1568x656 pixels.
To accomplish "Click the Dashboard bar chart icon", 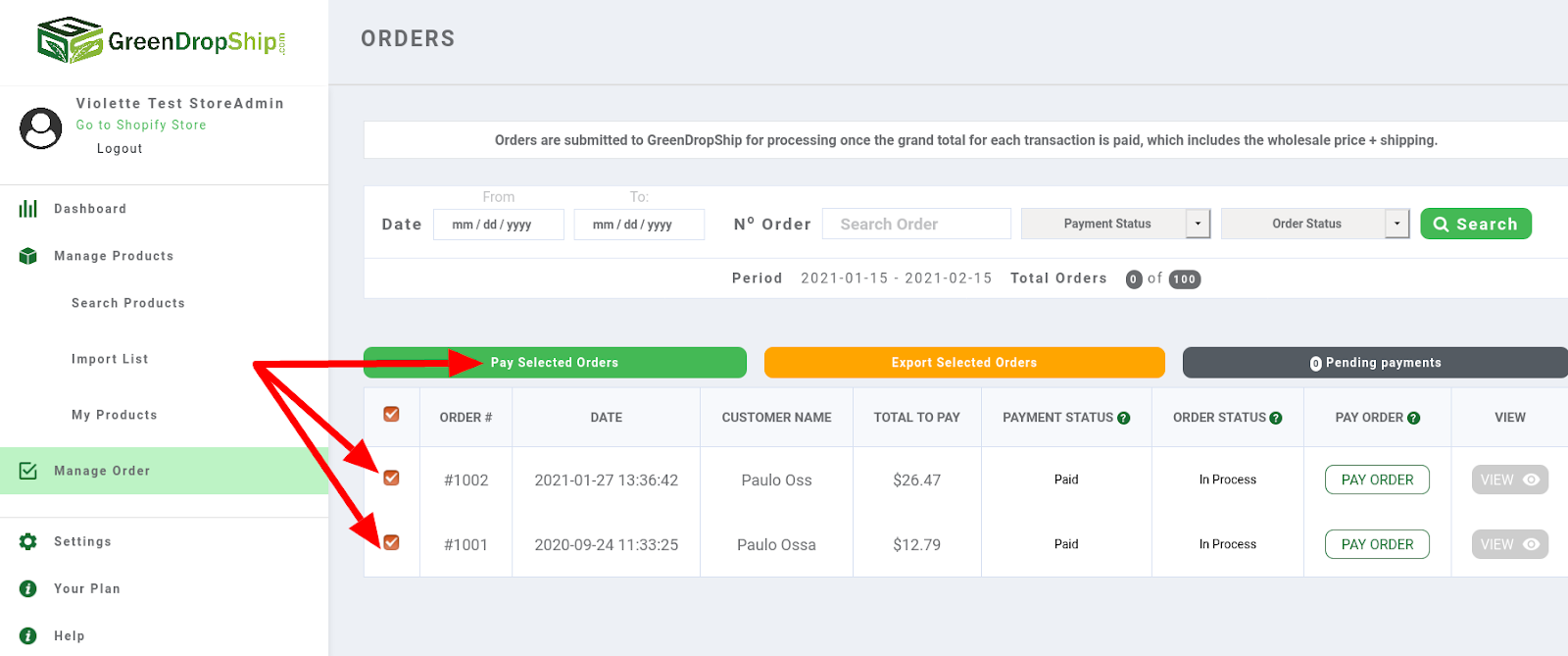I will [x=28, y=209].
